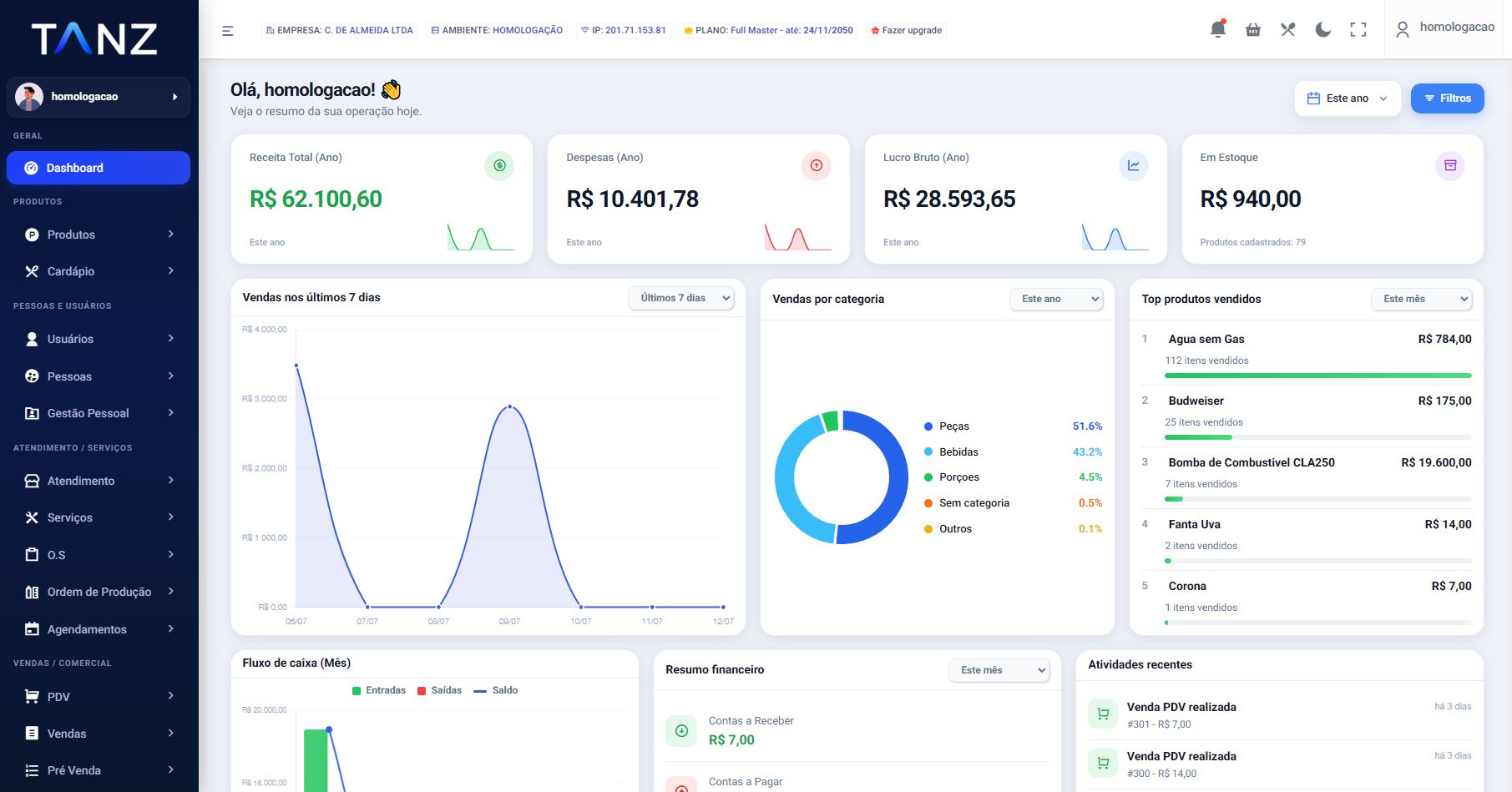
Task: Expand the homologacao user menu arrow
Action: click(x=174, y=97)
